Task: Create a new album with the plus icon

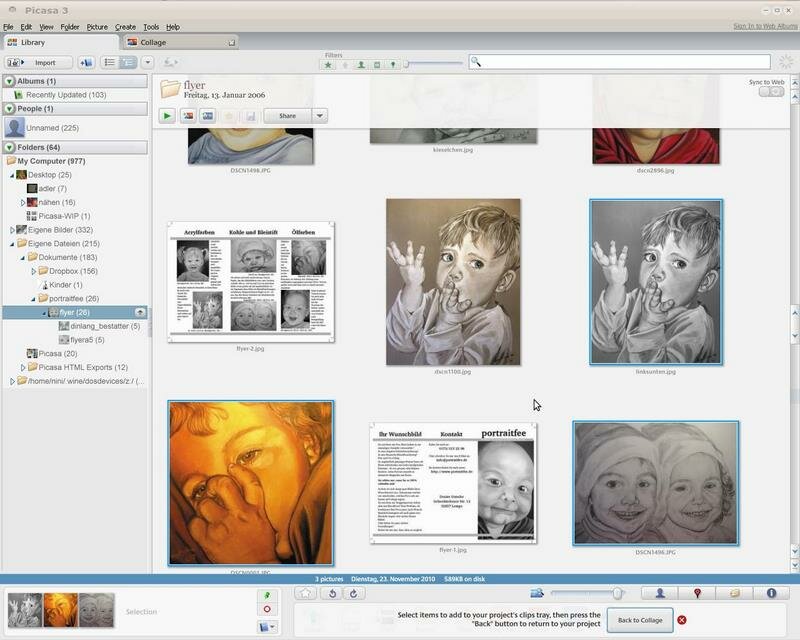Action: [86, 63]
